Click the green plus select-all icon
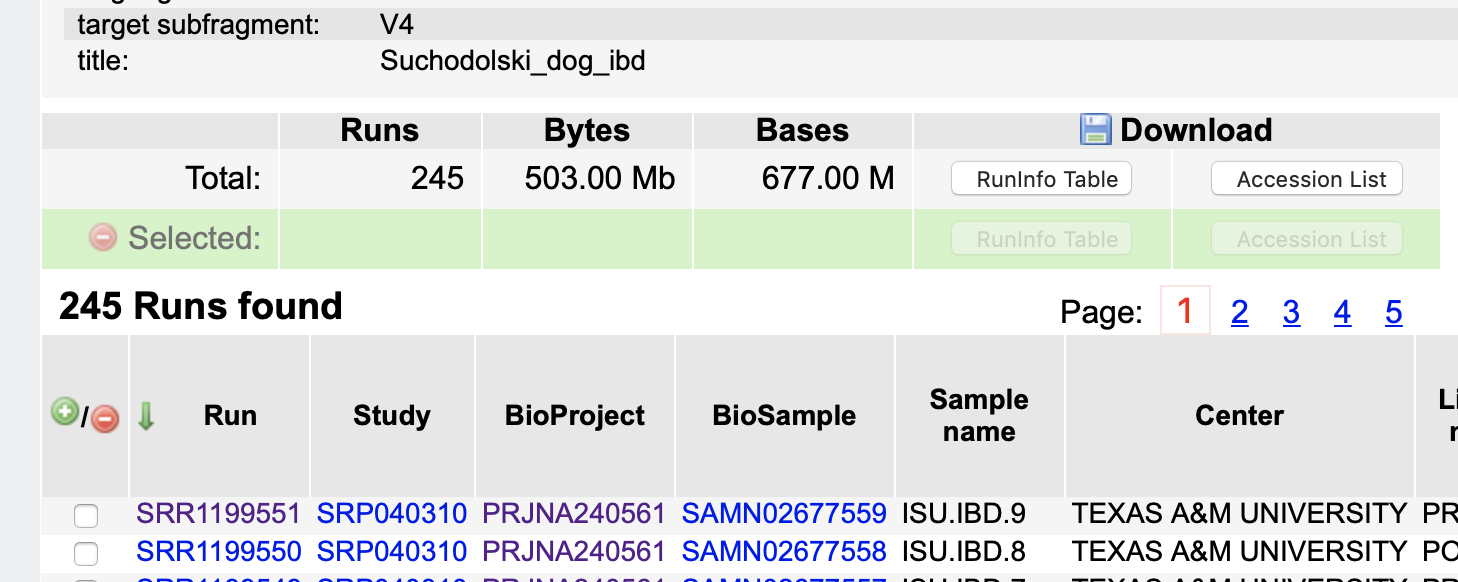 click(x=65, y=412)
